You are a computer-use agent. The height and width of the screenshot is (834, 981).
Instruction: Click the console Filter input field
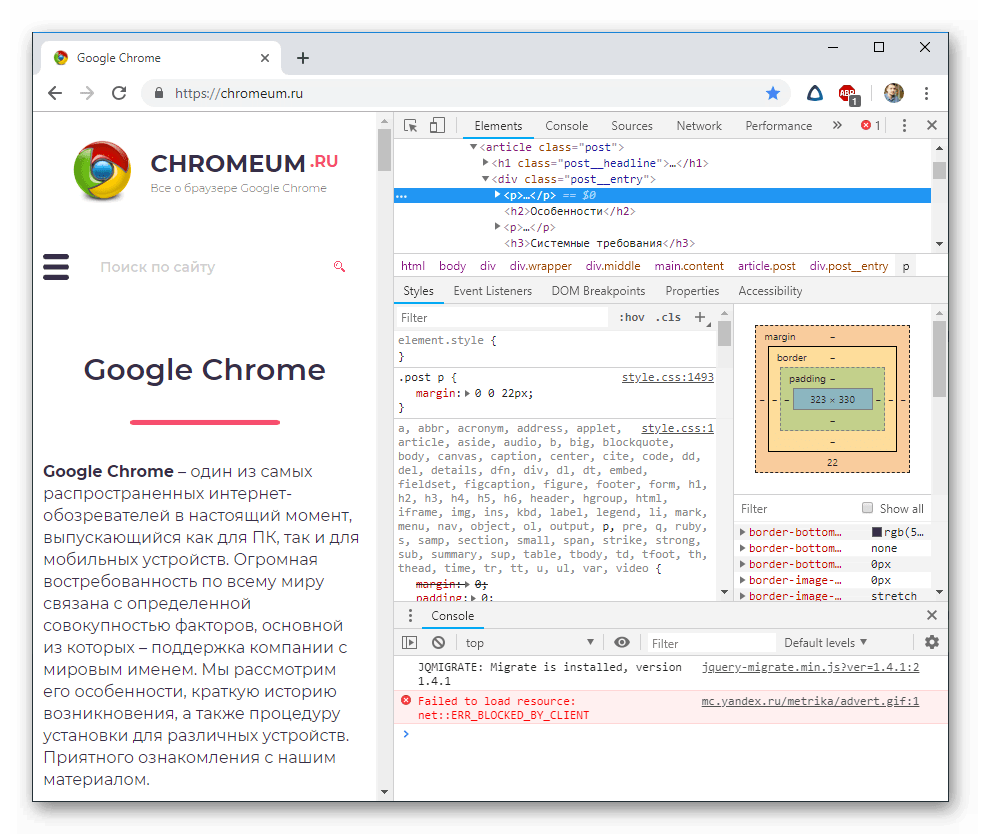coord(711,643)
